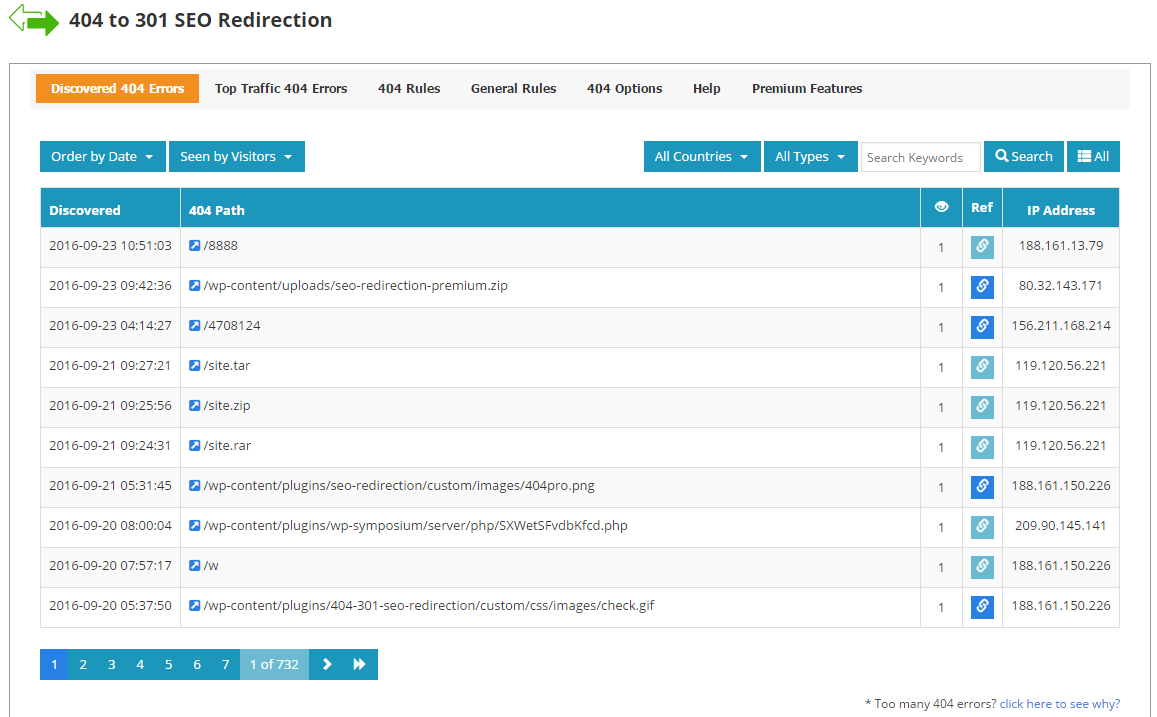
Task: Click the path ending in check.gif
Action: [429, 606]
